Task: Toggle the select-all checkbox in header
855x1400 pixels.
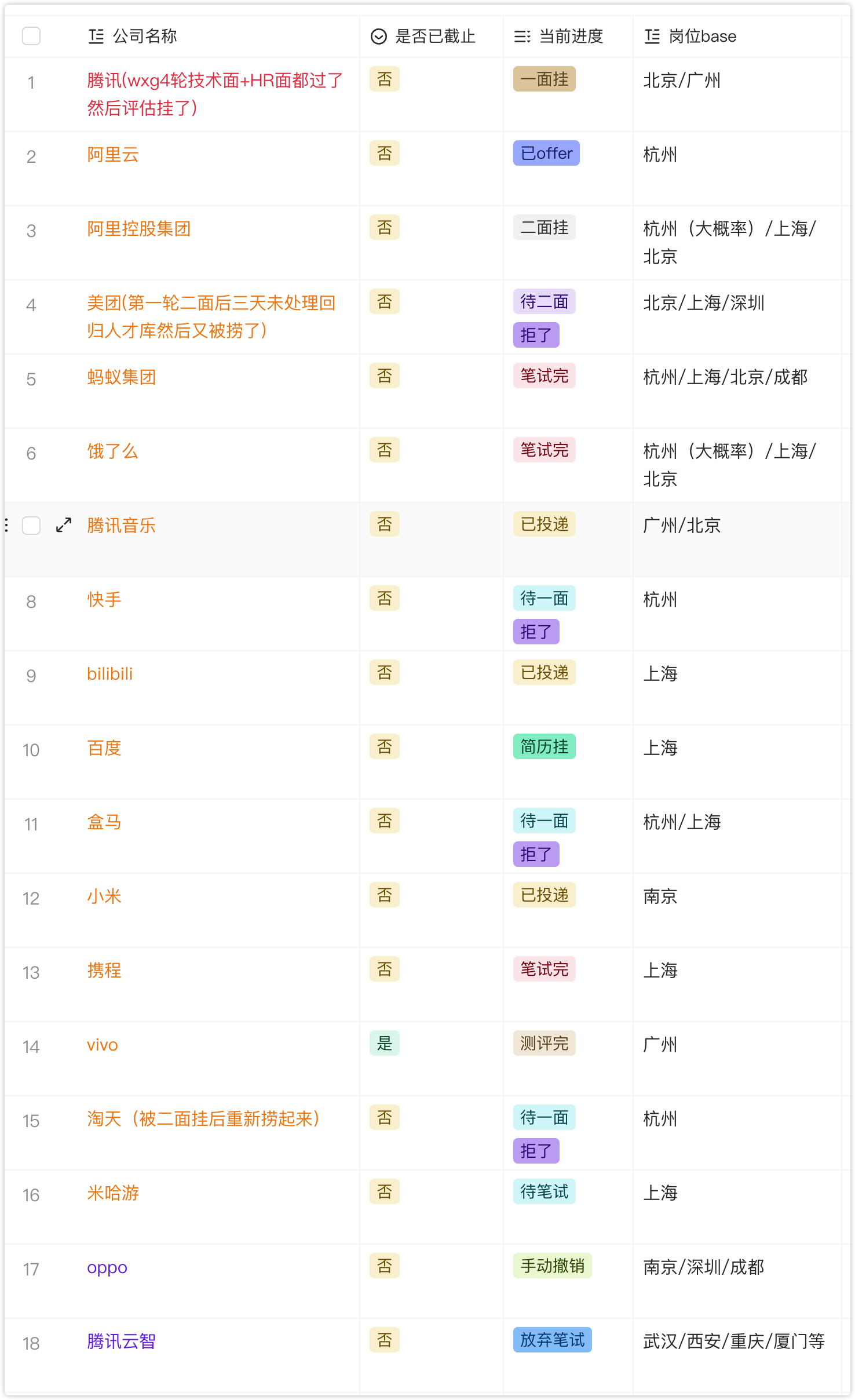Action: tap(31, 36)
